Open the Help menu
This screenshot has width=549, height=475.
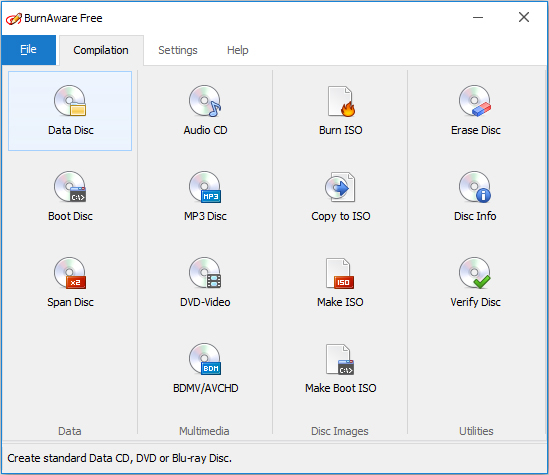point(238,50)
